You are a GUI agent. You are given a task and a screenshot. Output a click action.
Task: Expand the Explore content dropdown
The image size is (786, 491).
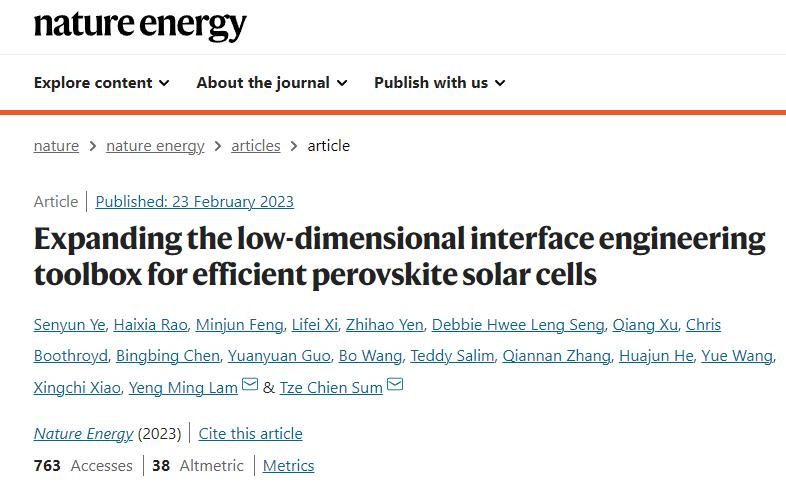[x=101, y=83]
